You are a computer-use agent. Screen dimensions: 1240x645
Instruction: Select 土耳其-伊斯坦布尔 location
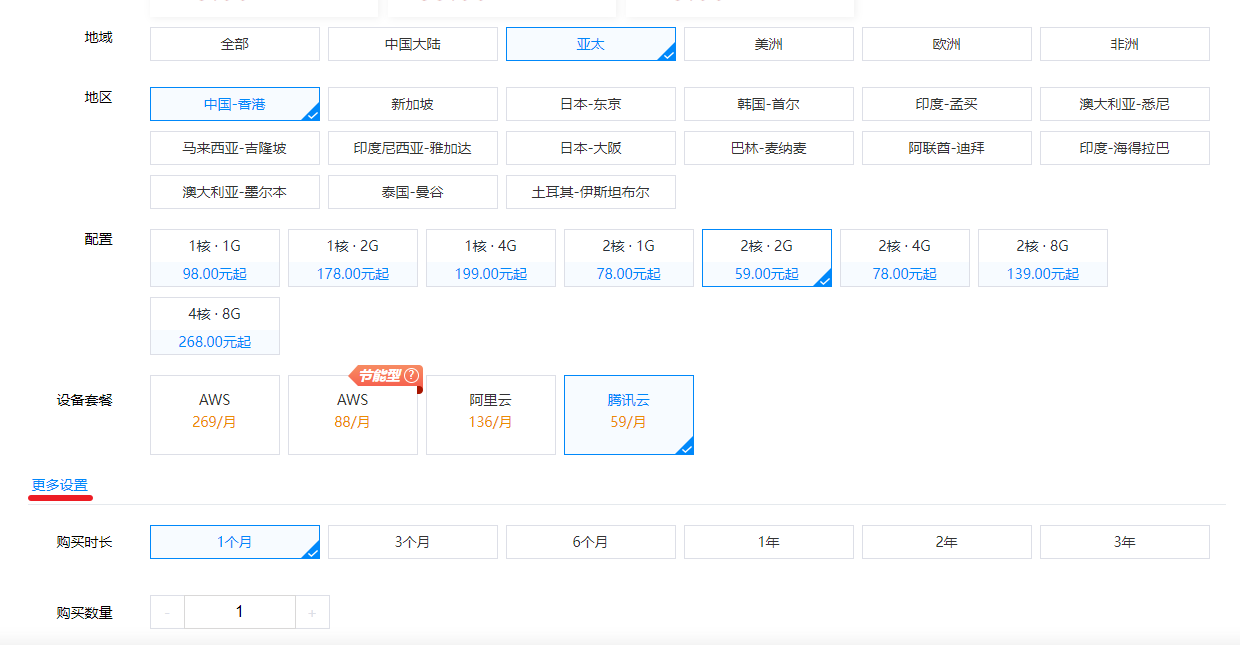pyautogui.click(x=590, y=192)
